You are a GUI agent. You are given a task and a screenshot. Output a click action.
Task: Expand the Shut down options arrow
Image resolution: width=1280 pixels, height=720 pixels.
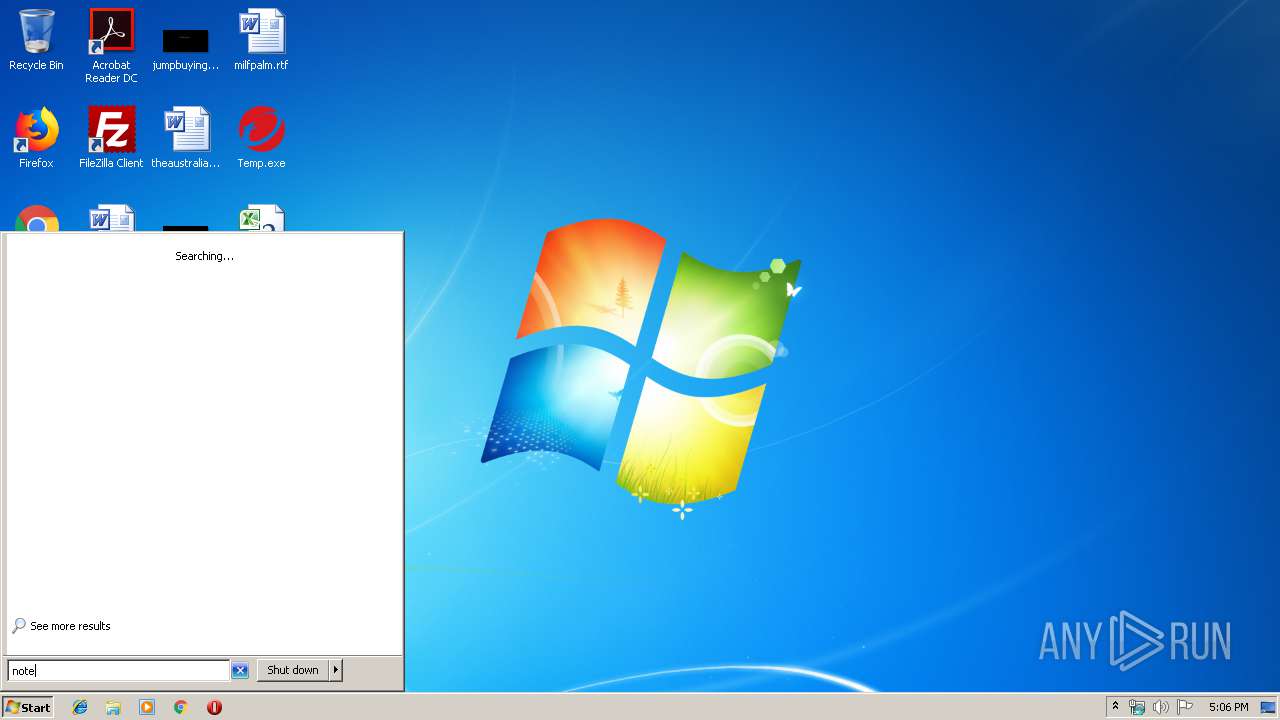coord(336,670)
